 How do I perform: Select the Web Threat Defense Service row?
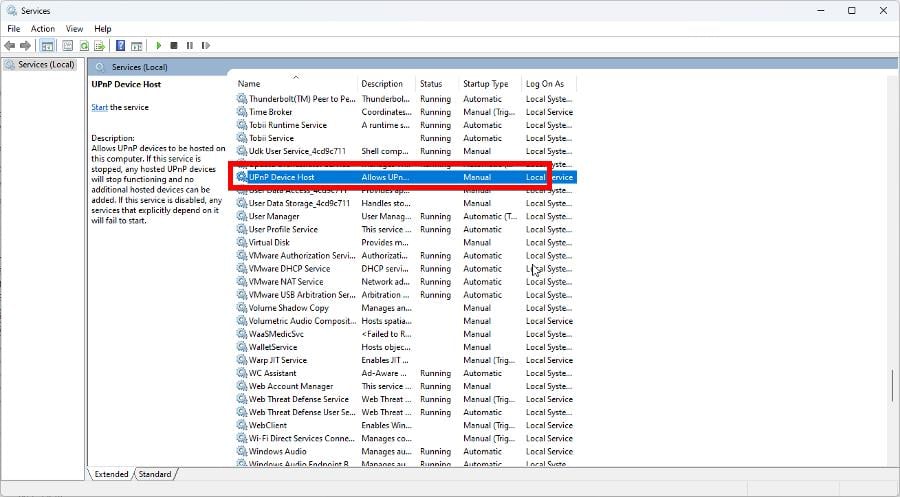tap(405, 399)
